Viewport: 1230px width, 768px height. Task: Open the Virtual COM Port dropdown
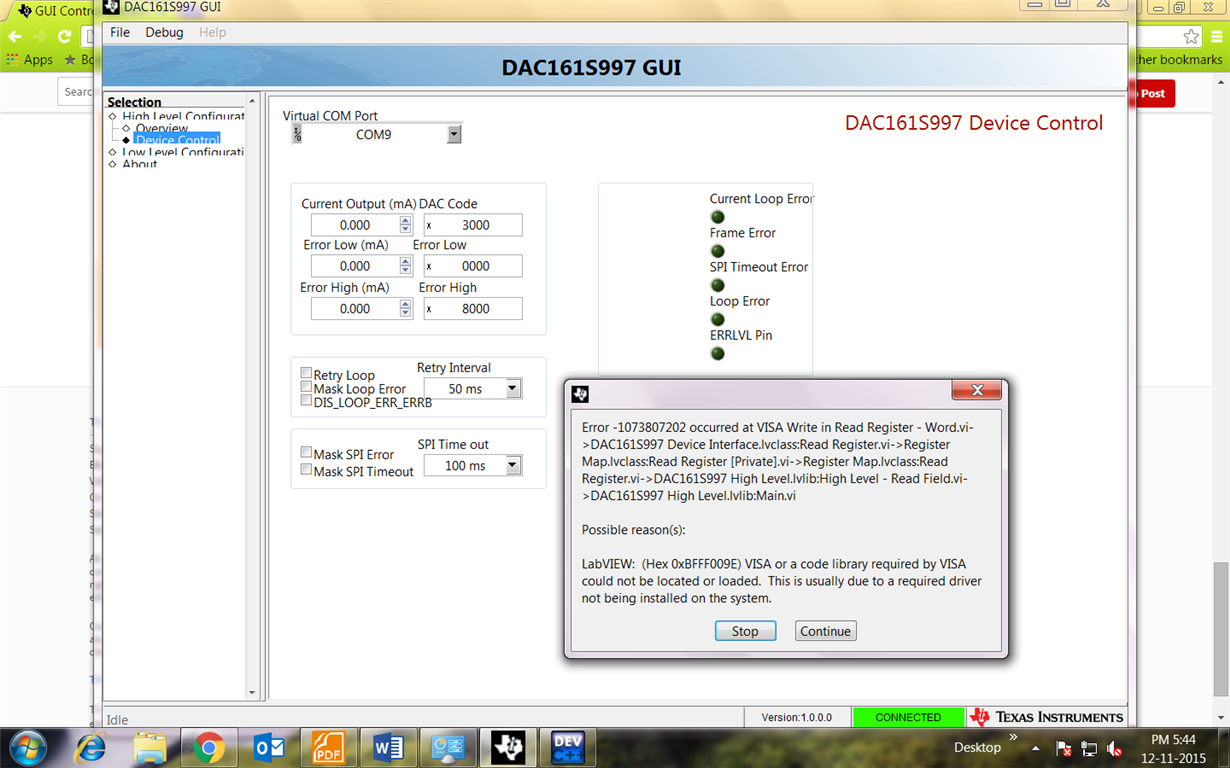(454, 134)
